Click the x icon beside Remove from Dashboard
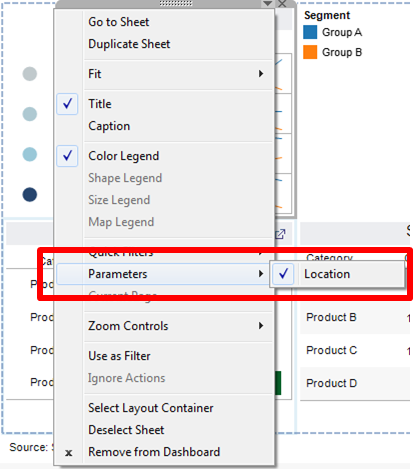This screenshot has height=469, width=413. [69, 453]
